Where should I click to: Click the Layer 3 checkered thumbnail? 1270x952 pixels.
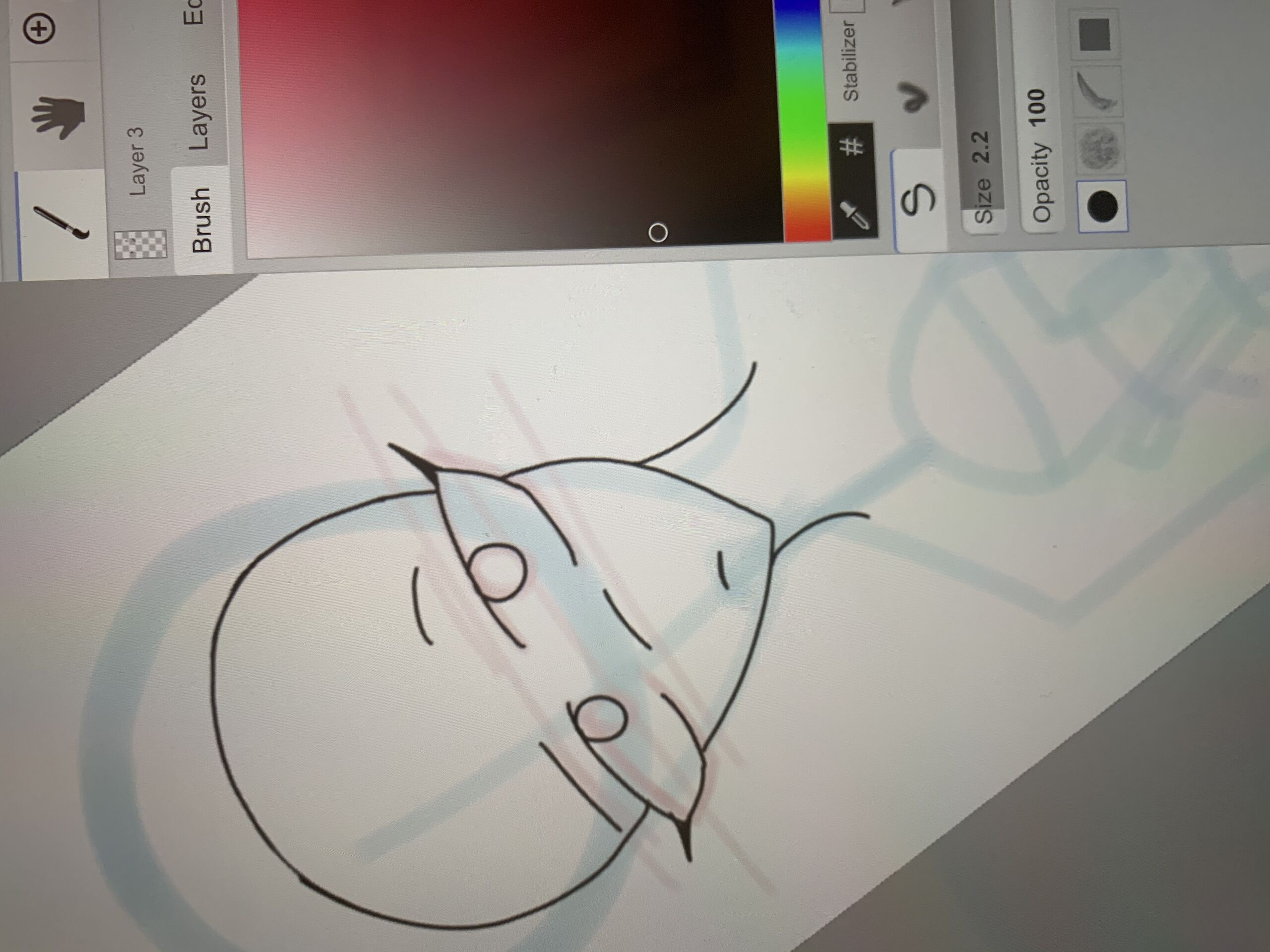click(x=141, y=243)
